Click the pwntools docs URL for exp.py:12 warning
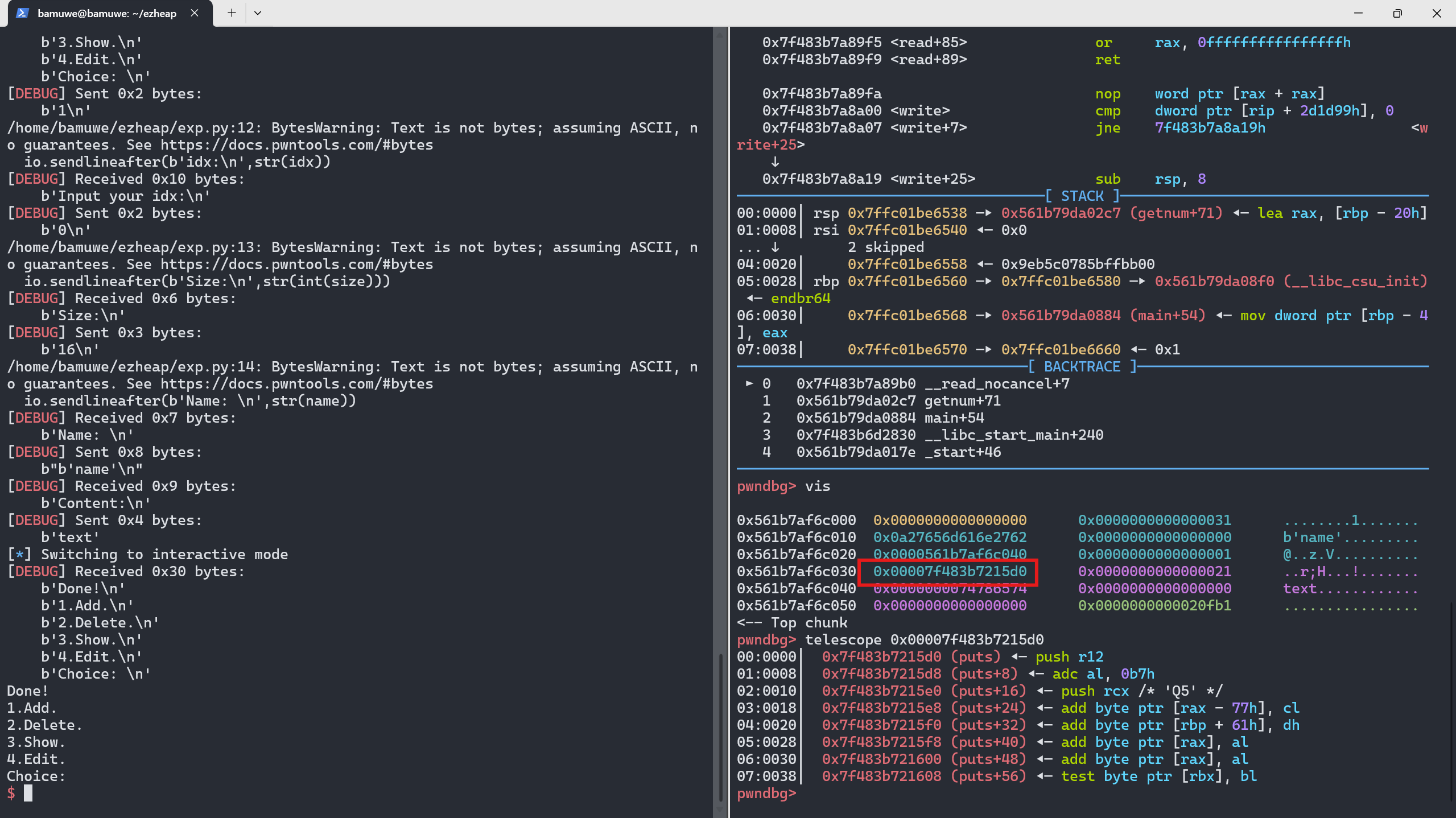The width and height of the screenshot is (1456, 818). 296,145
